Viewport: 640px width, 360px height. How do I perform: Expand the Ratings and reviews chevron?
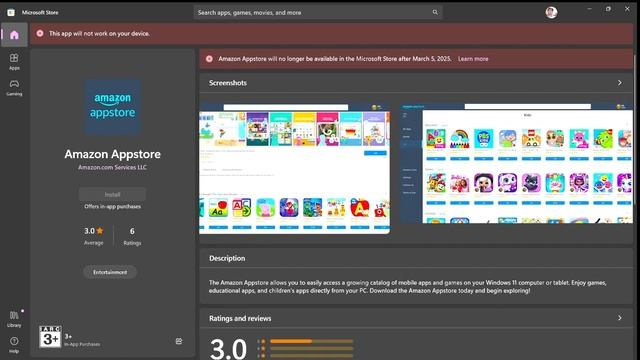pyautogui.click(x=620, y=318)
